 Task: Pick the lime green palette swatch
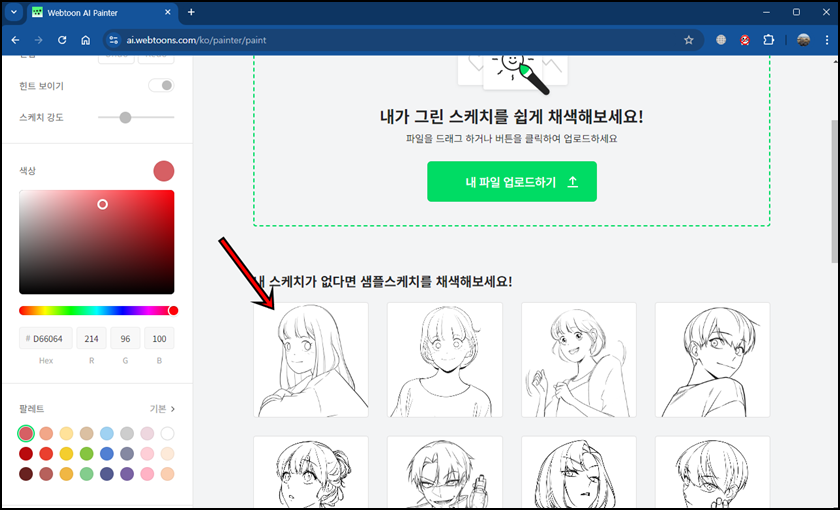86,454
